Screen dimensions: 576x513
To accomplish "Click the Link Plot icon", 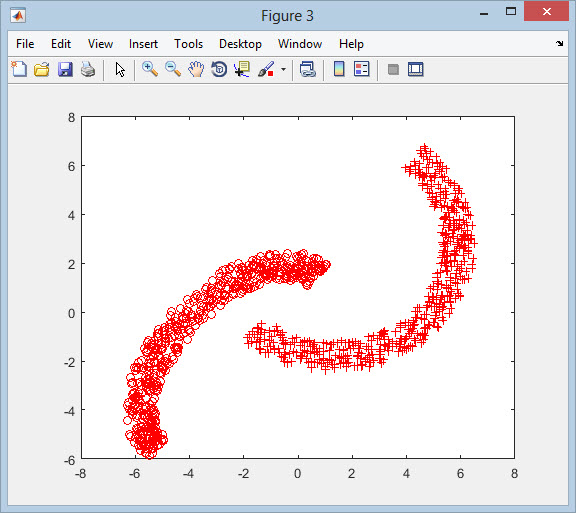I will (307, 69).
